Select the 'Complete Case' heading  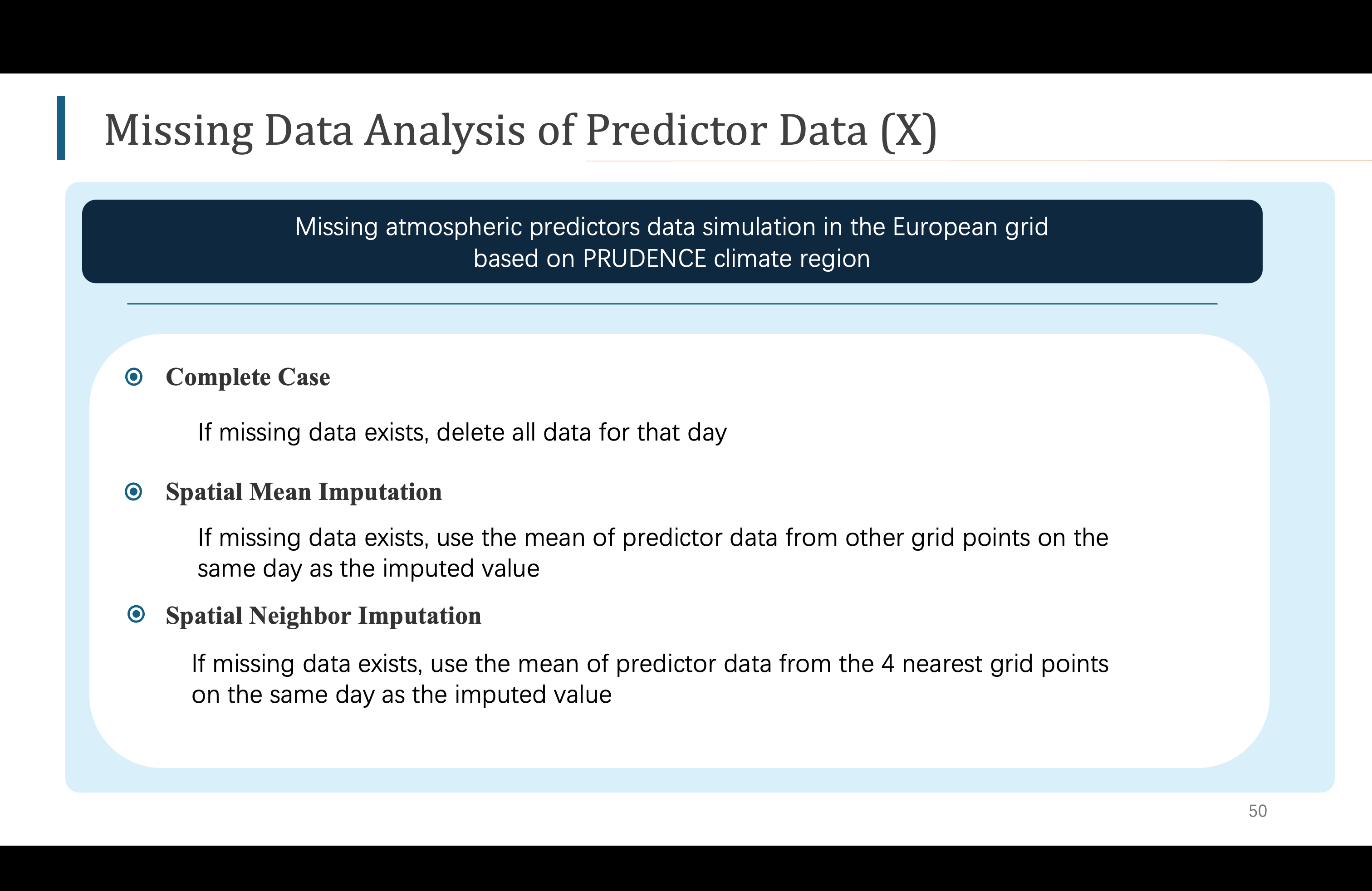[x=248, y=377]
